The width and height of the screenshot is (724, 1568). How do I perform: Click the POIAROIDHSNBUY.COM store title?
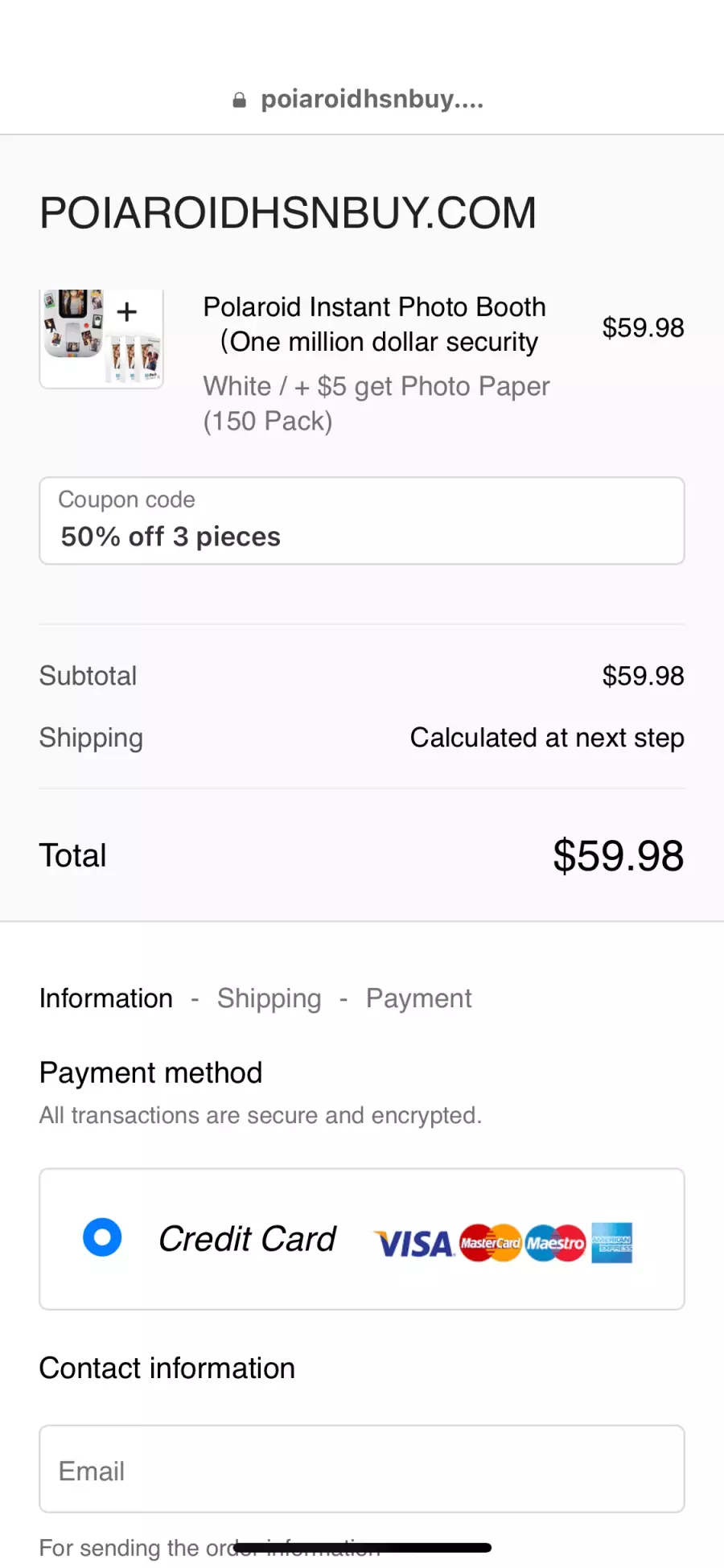pos(288,213)
